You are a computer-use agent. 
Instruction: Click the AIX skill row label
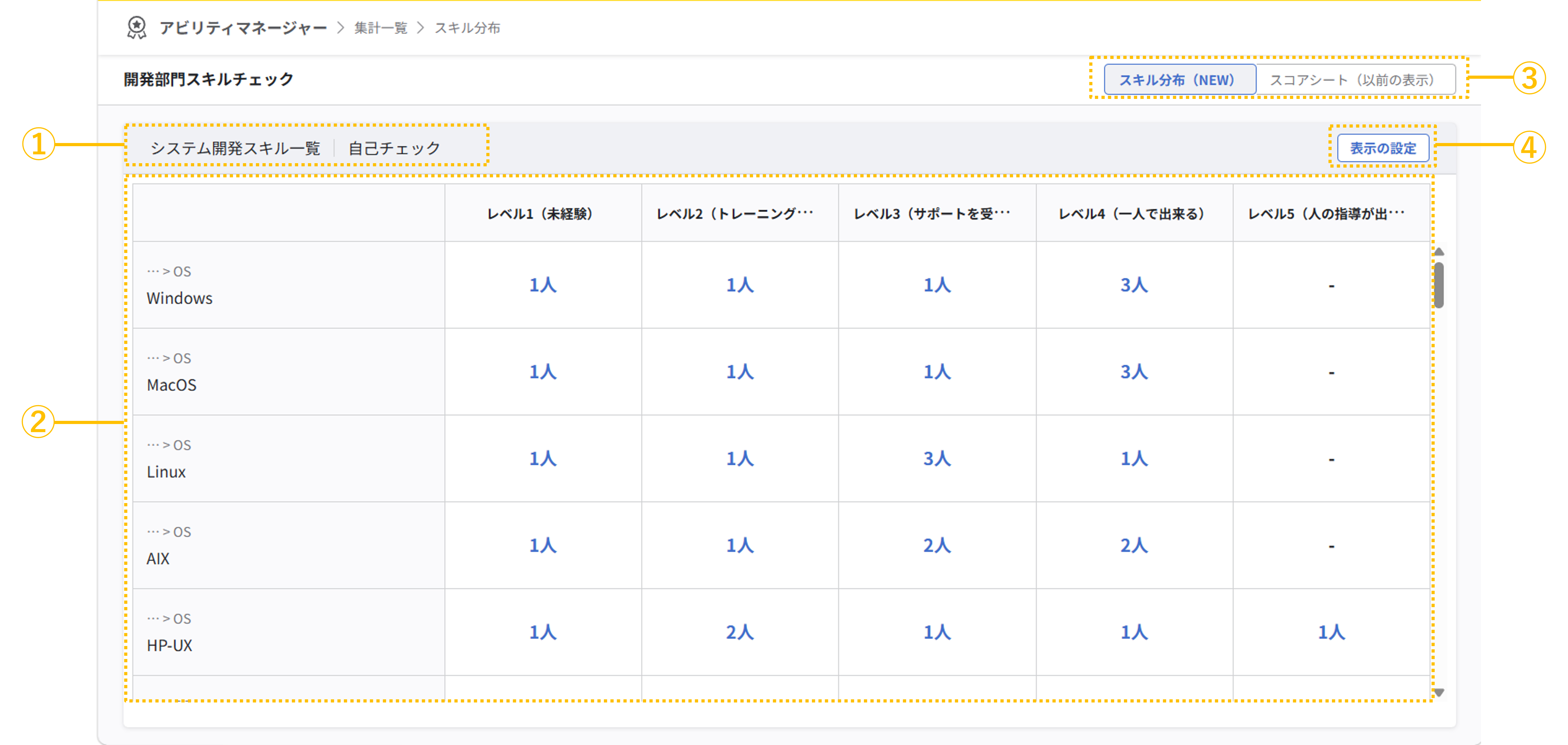coord(158,559)
